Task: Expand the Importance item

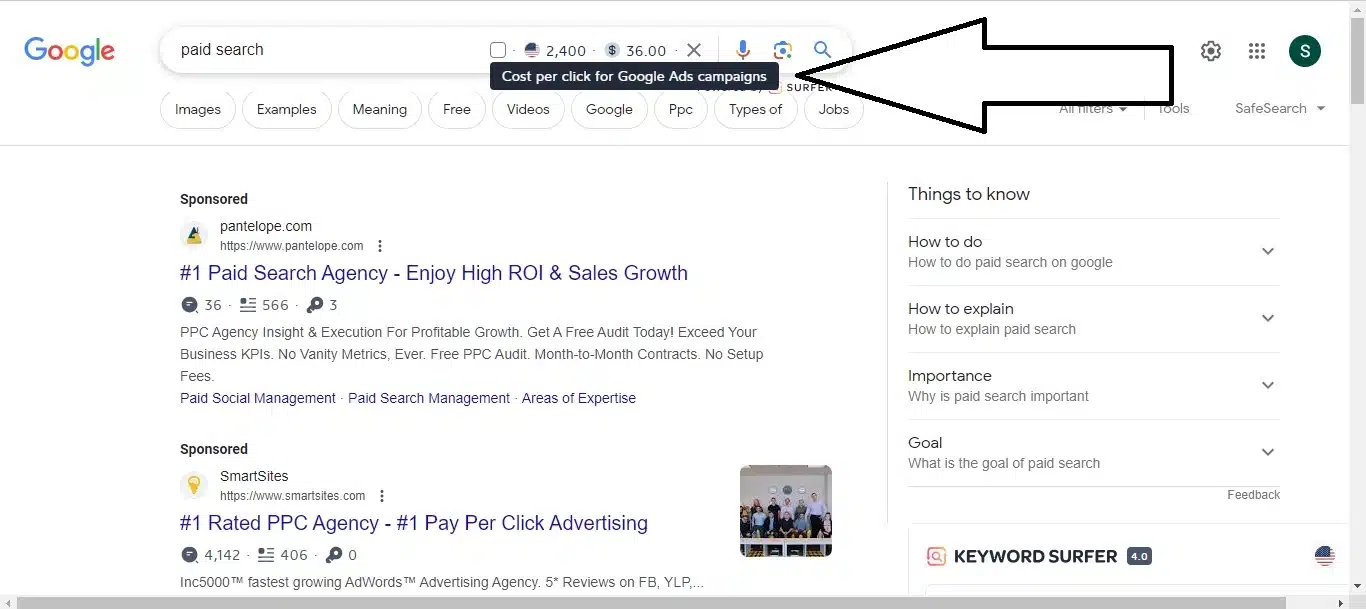Action: tap(1093, 386)
